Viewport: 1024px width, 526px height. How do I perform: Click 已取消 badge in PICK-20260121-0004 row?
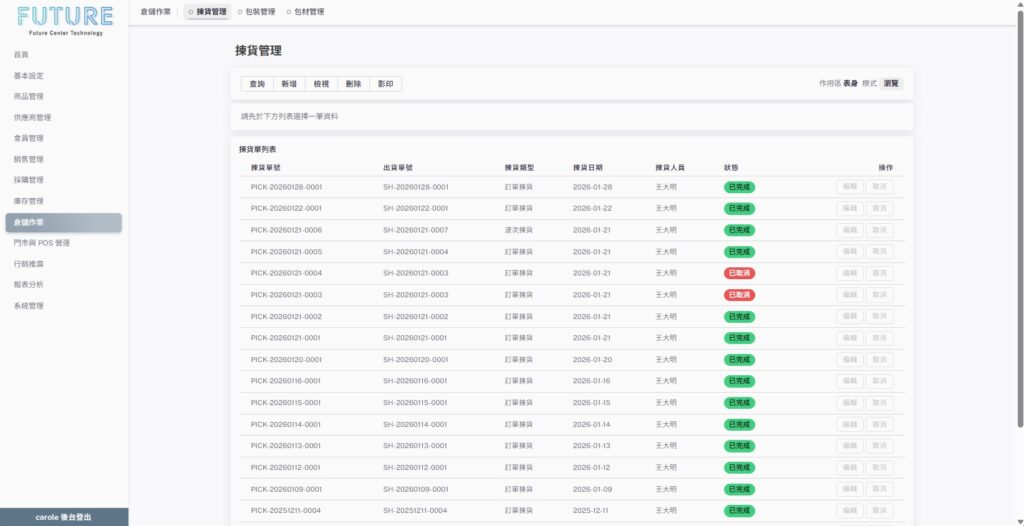739,274
